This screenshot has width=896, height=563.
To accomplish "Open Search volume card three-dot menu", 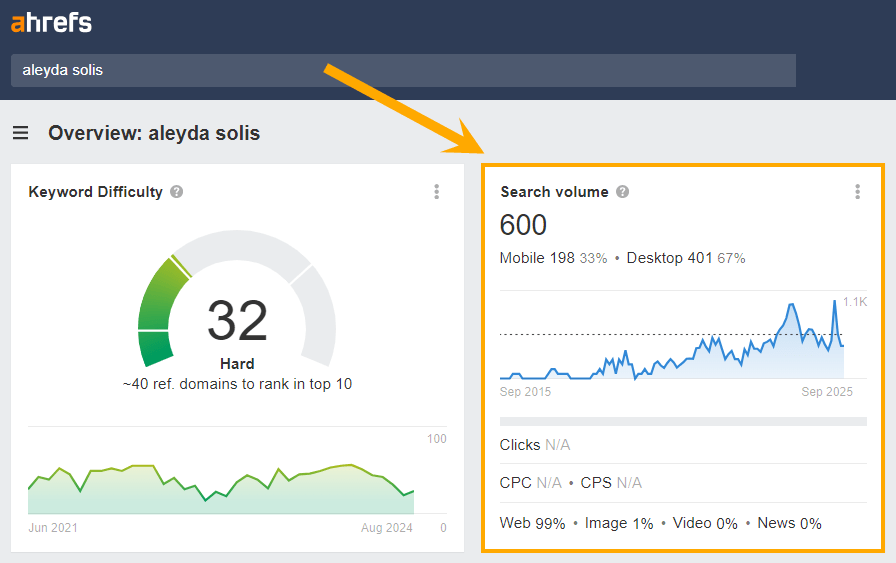I will point(857,191).
